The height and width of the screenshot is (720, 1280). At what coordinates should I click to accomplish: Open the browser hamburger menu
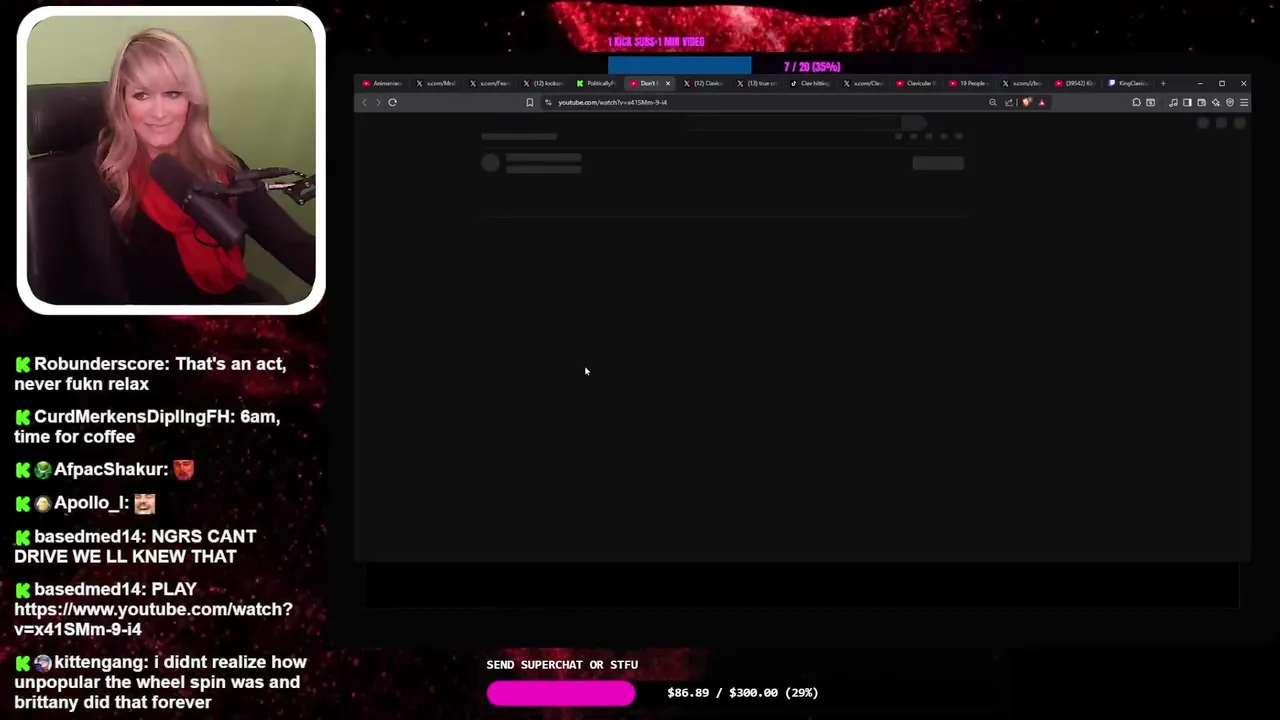pyautogui.click(x=1244, y=102)
